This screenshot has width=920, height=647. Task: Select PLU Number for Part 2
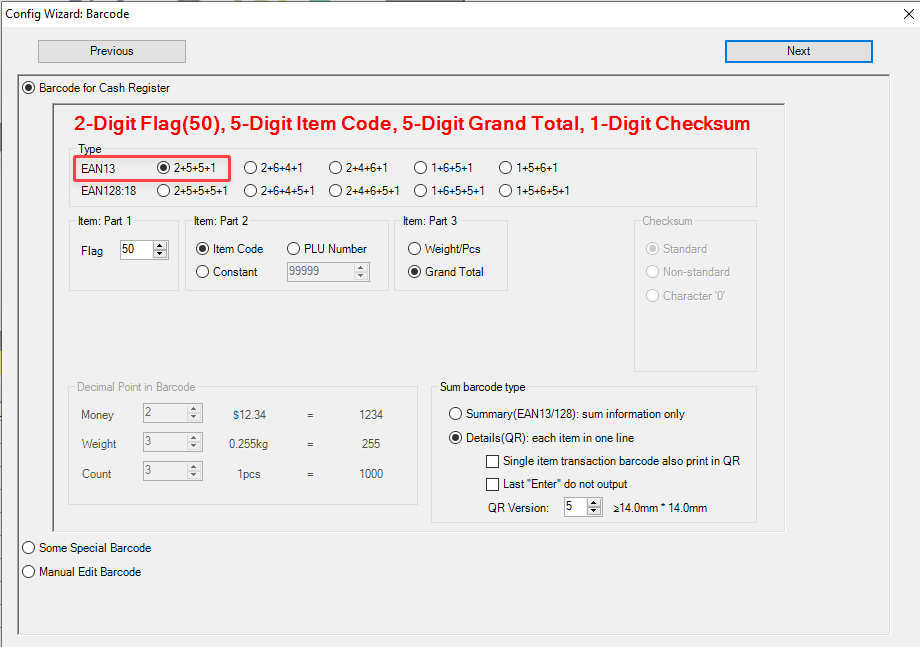click(x=327, y=249)
